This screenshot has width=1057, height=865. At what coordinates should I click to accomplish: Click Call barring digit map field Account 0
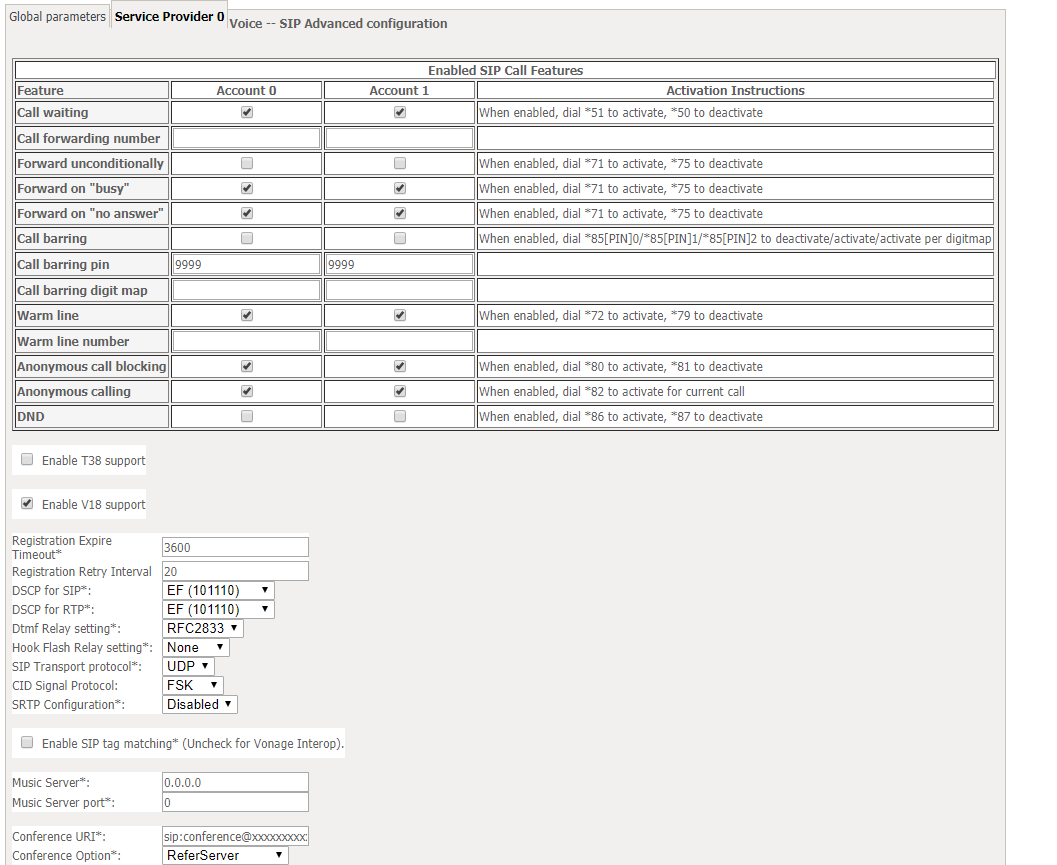[247, 290]
